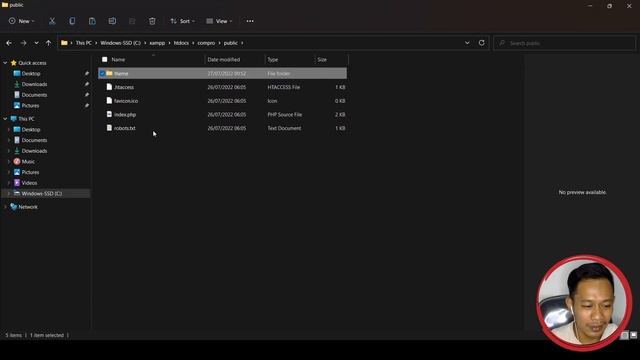Click the pin icon beside Downloads
640x360 pixels.
tap(87, 84)
